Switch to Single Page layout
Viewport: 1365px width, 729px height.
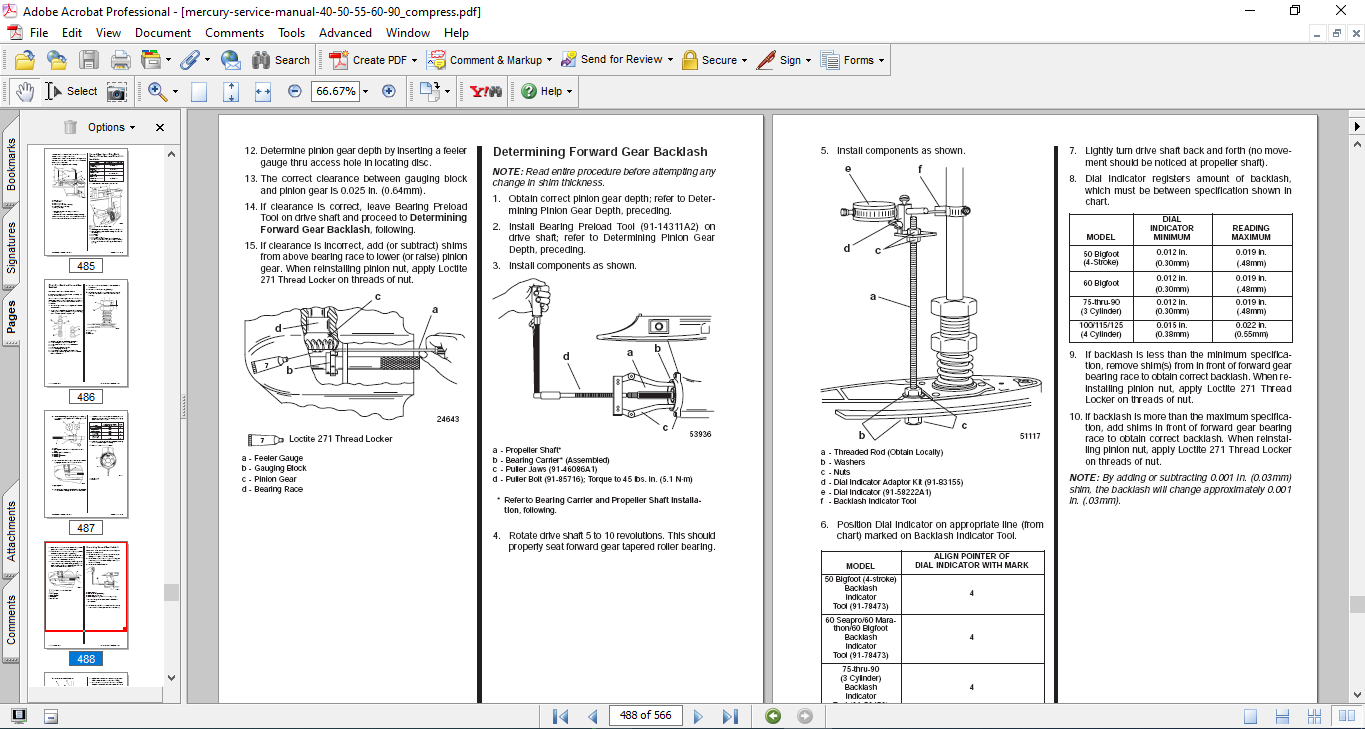1251,715
